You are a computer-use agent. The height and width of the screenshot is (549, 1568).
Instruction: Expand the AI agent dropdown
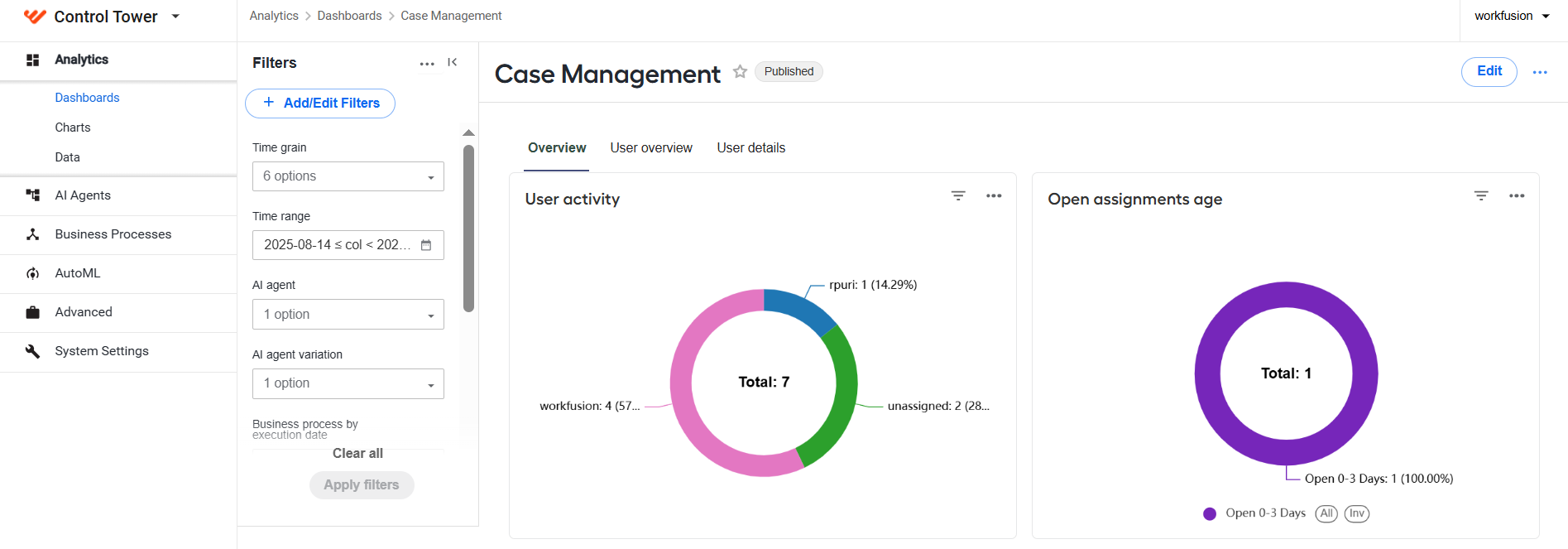348,315
